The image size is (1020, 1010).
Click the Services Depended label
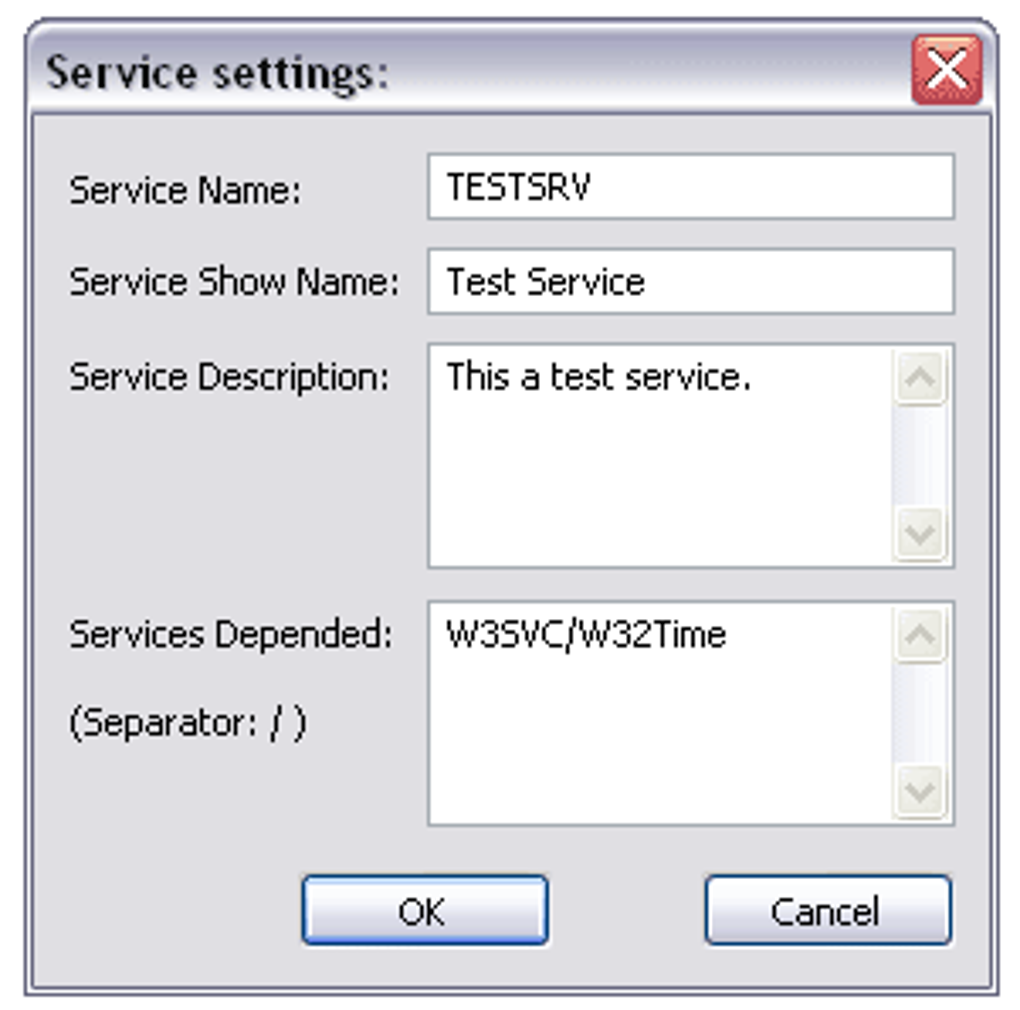231,634
